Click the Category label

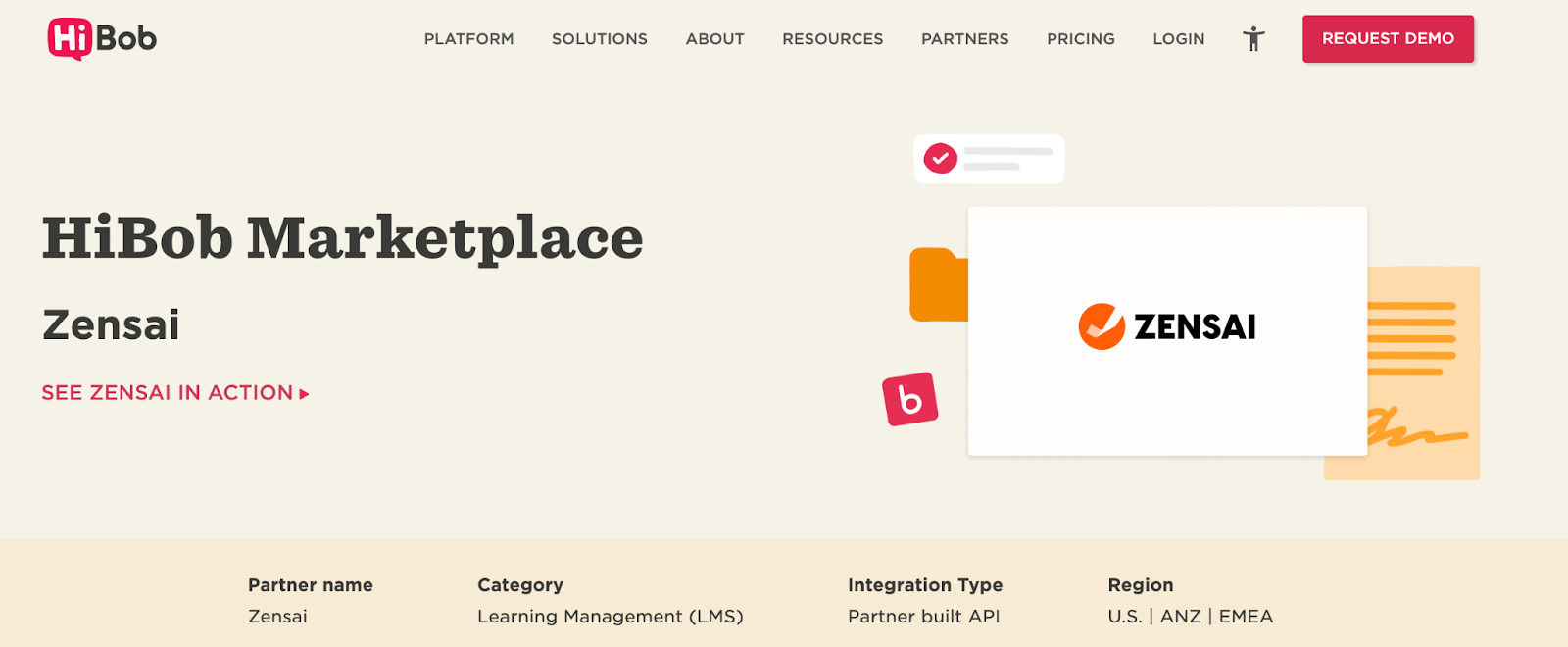pos(520,585)
